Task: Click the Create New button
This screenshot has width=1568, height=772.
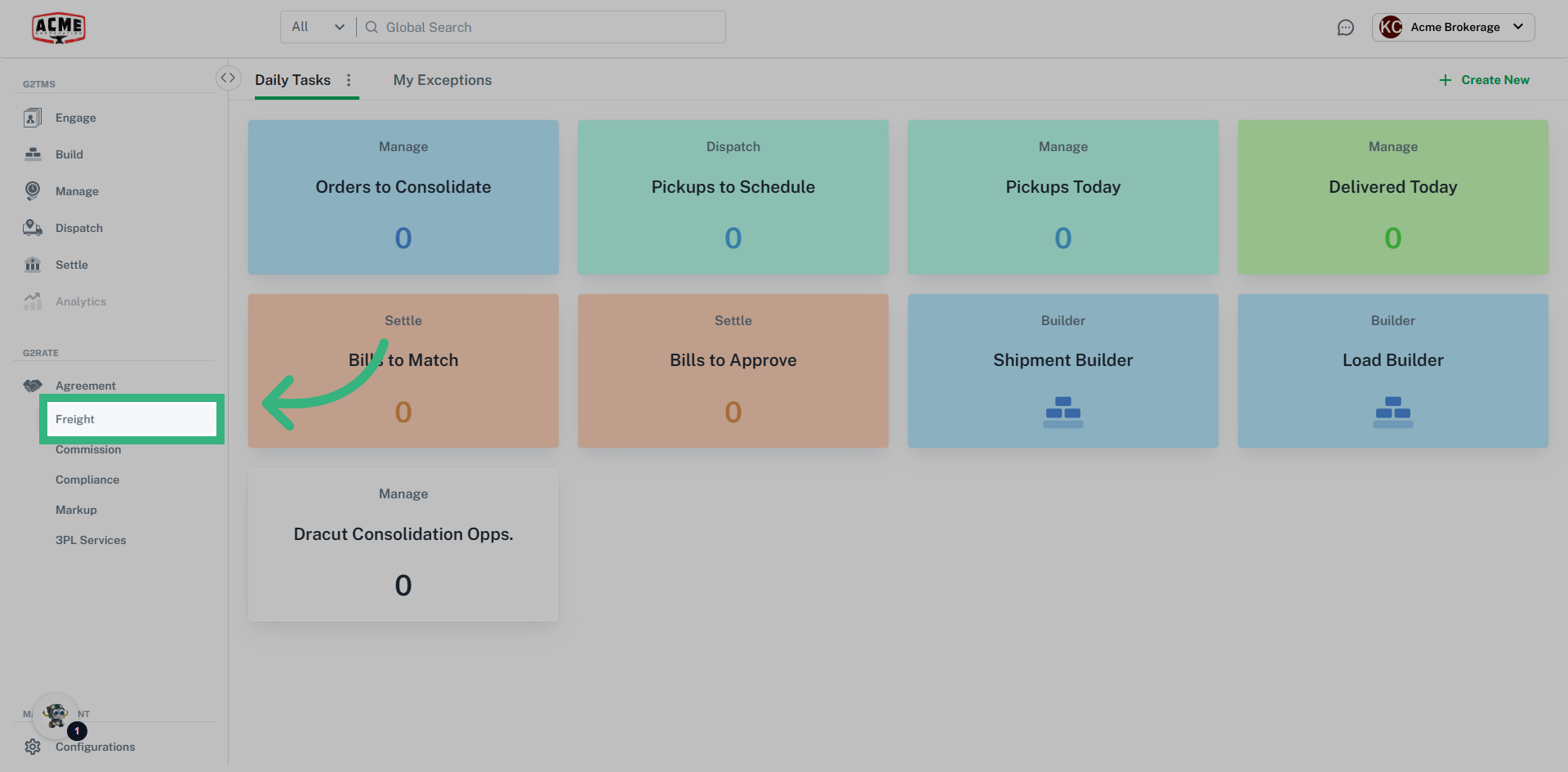Action: 1484,80
